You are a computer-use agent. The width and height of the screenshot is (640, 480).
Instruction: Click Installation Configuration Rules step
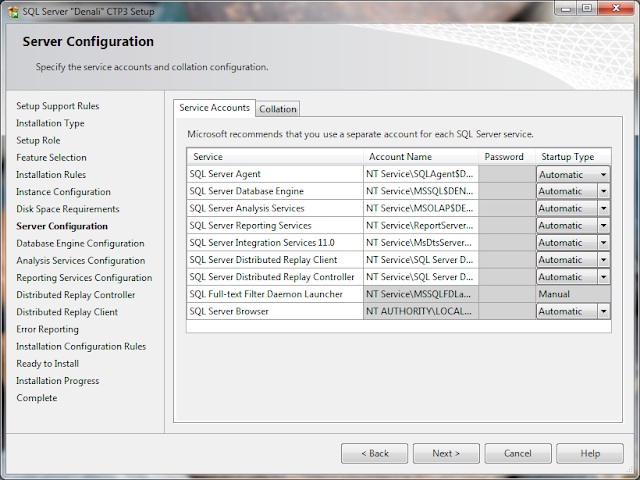click(x=81, y=346)
